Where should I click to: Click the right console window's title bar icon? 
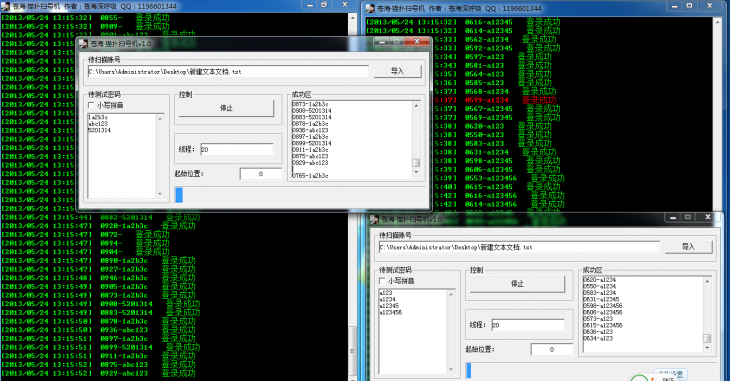tap(370, 8)
